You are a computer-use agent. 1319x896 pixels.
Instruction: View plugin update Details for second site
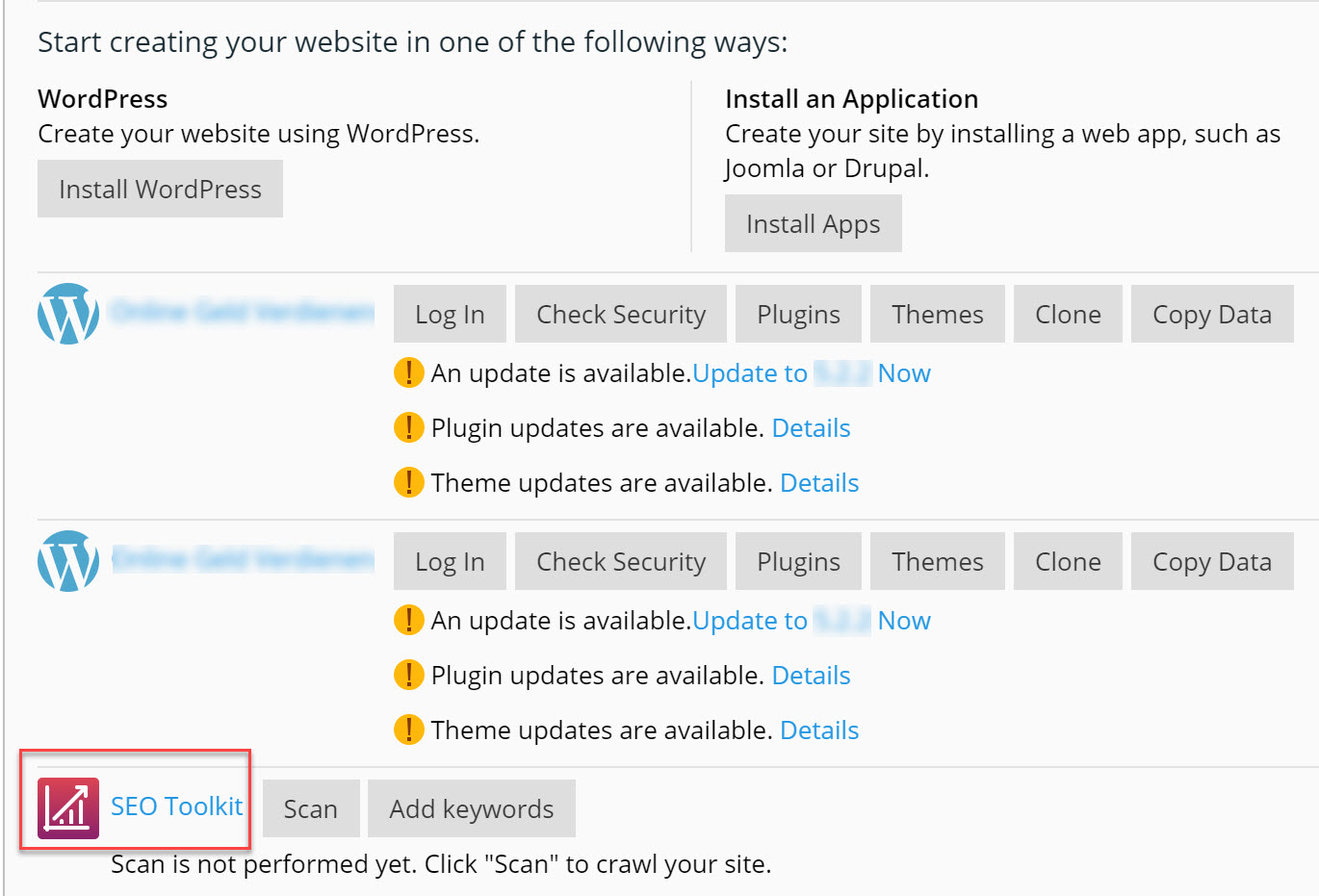[811, 676]
